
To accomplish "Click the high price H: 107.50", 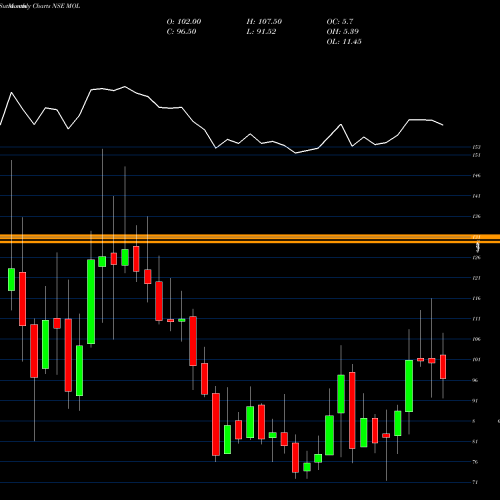I will point(264,21).
